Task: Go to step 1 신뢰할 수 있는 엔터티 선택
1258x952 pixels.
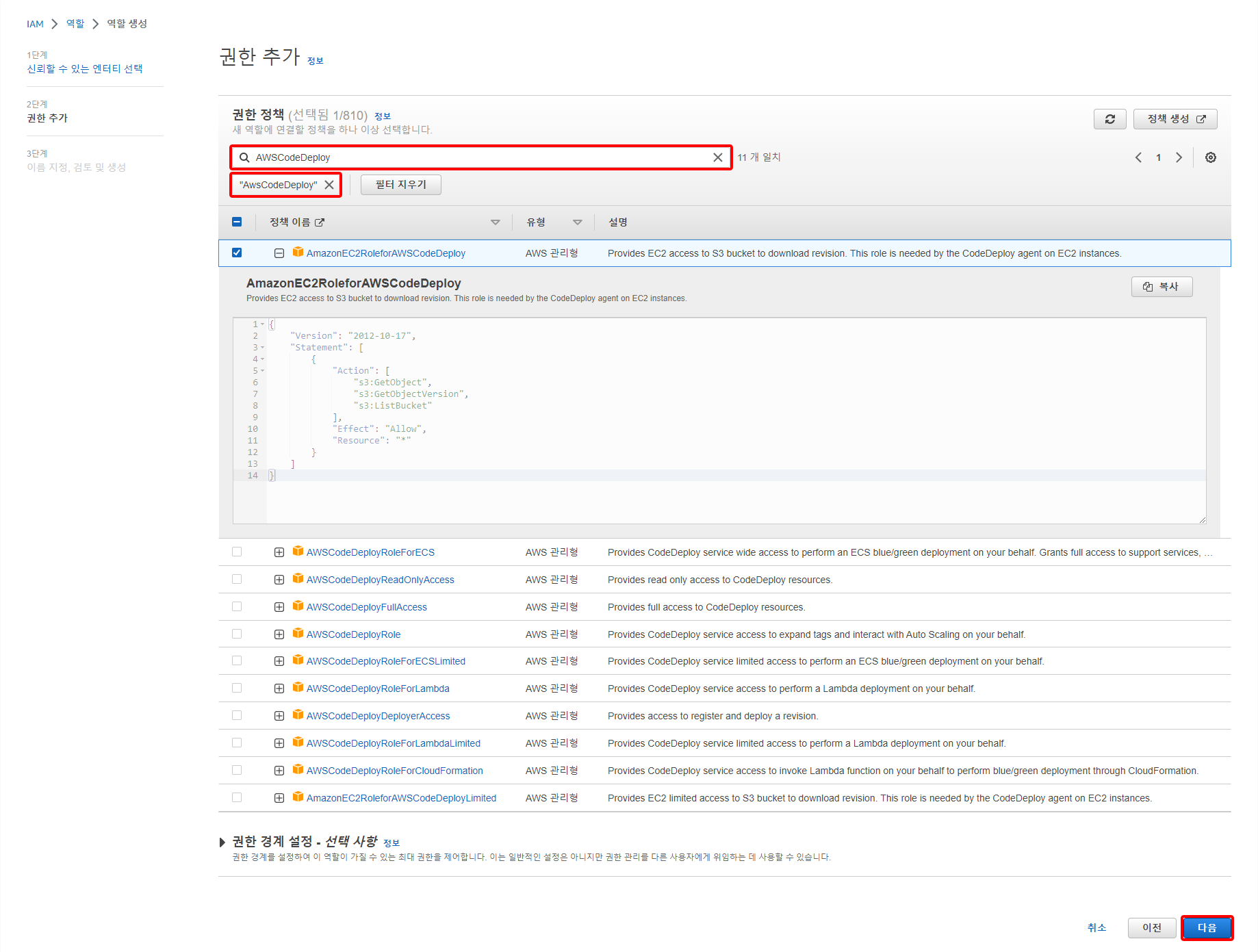Action: pyautogui.click(x=85, y=68)
